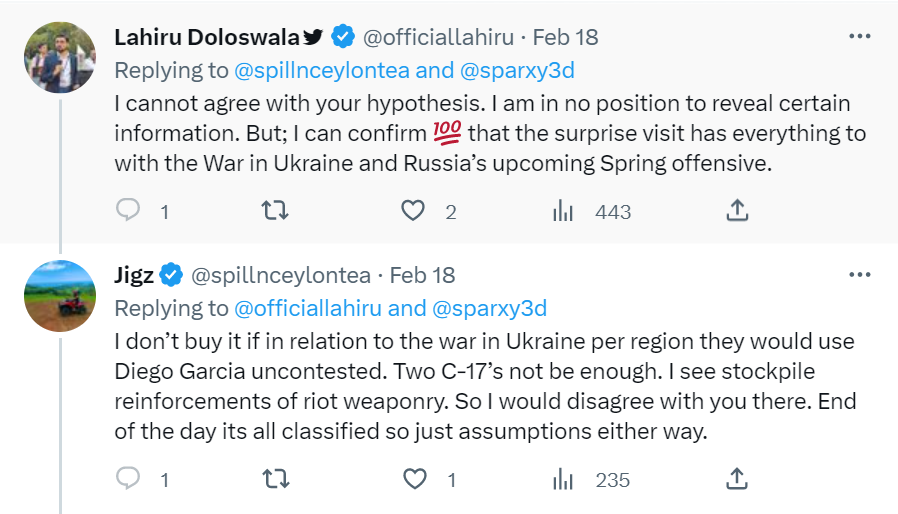This screenshot has height=514, width=898.
Task: Open the @officiallahiru handle in Lahiru's header
Action: pos(438,38)
